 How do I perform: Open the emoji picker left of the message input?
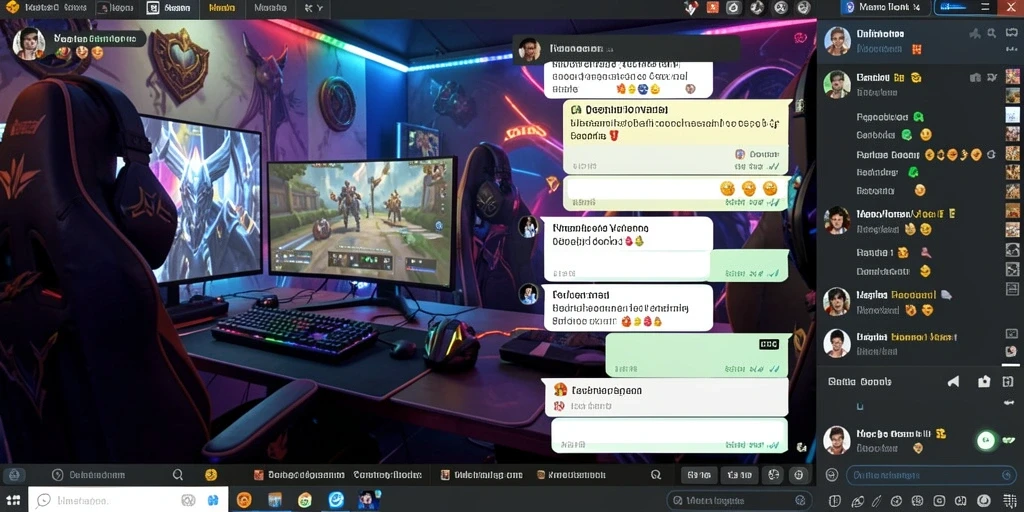[831, 475]
